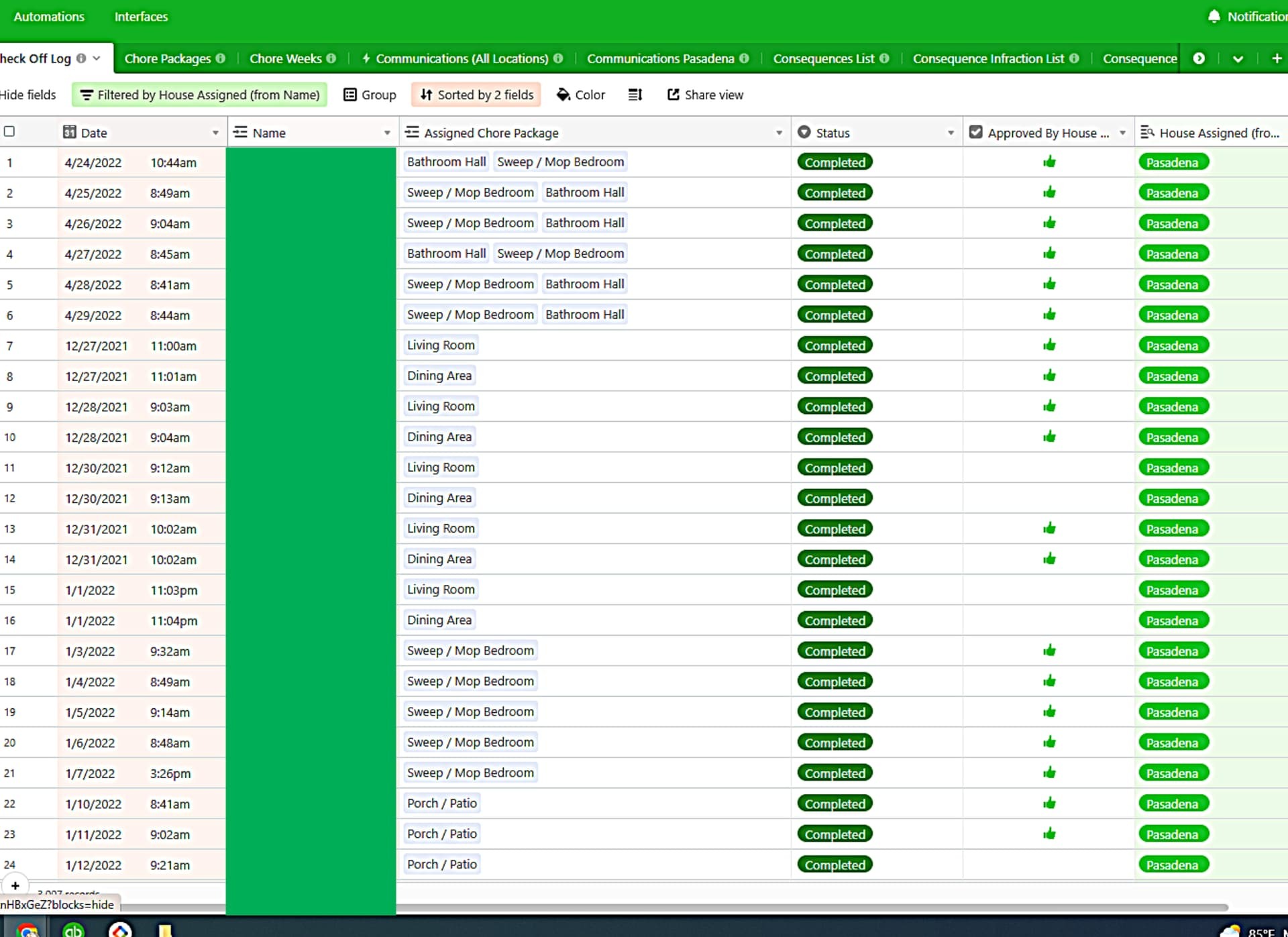Click the Status field type icon
This screenshot has width=1288, height=937.
click(804, 132)
